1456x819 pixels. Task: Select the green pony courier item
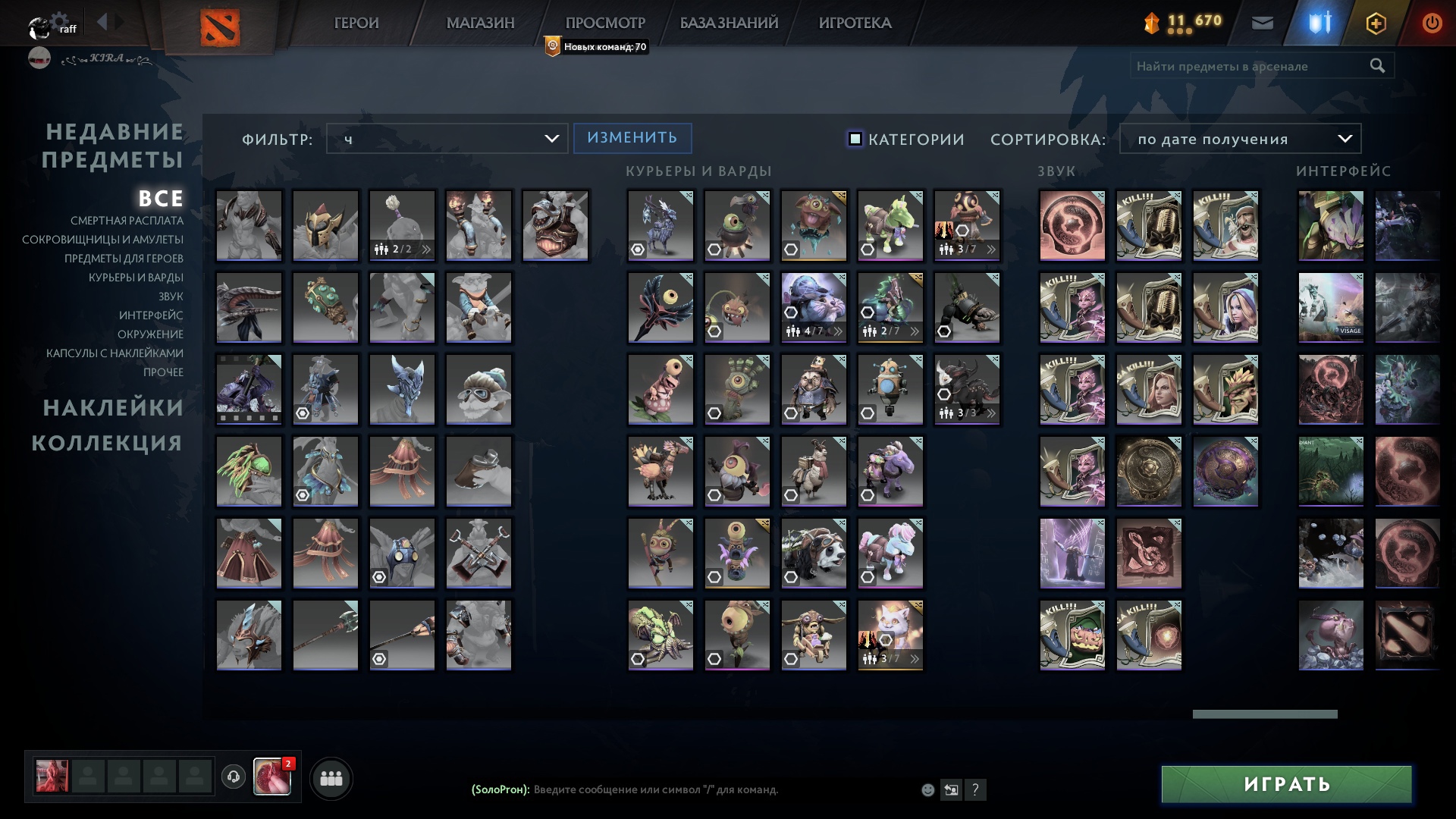click(x=890, y=226)
